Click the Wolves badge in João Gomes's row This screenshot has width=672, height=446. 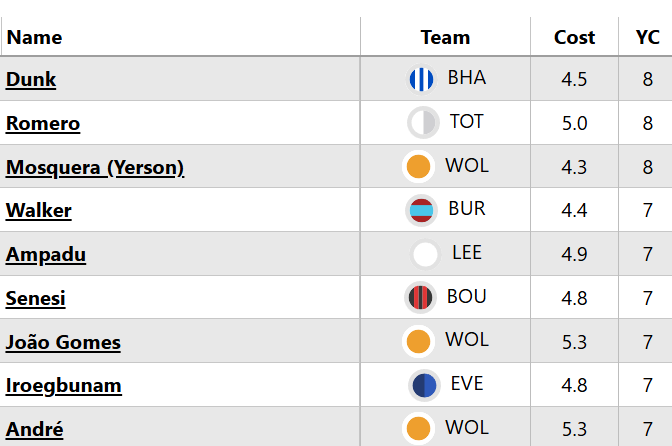[418, 341]
